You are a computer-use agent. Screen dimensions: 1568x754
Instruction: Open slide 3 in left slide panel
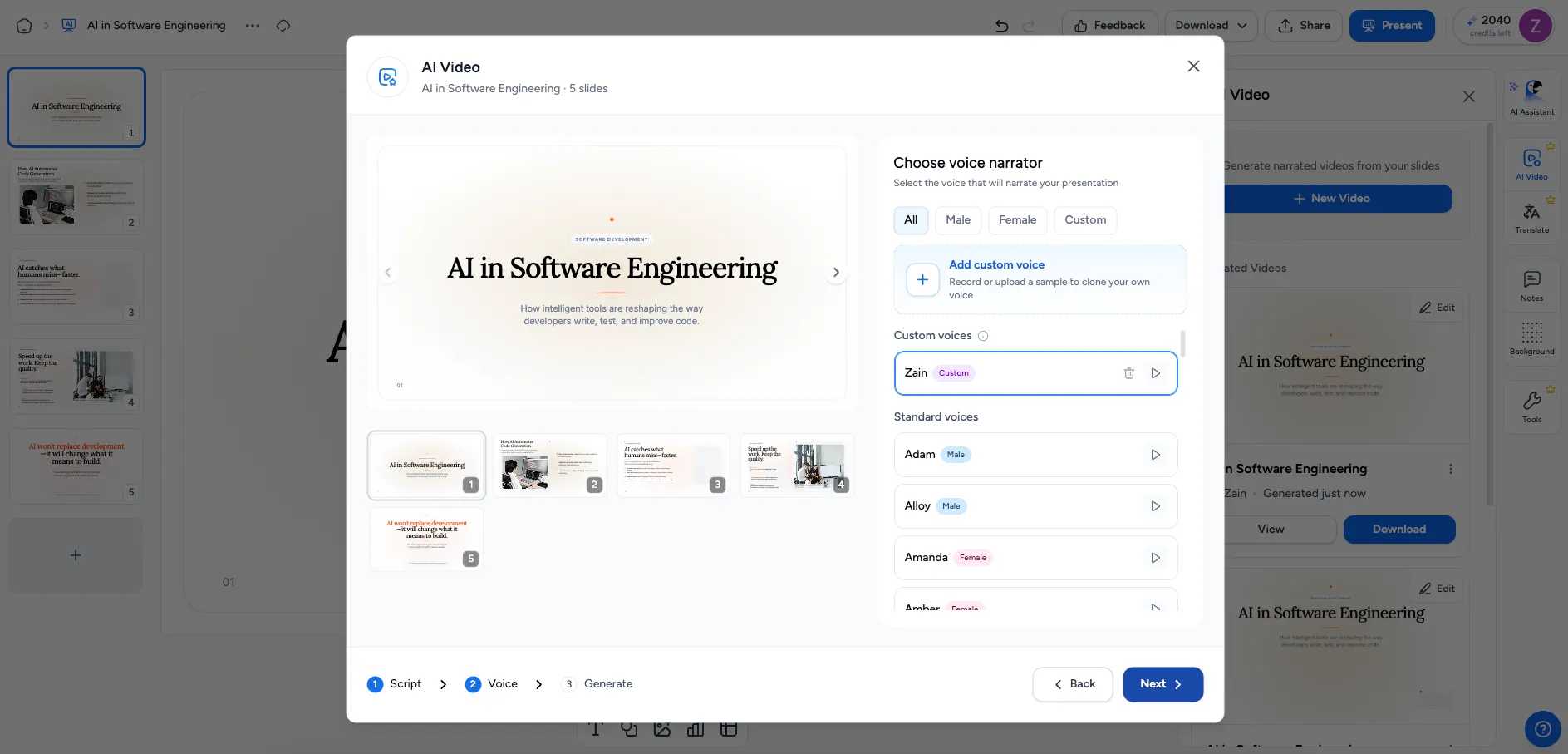point(76,287)
